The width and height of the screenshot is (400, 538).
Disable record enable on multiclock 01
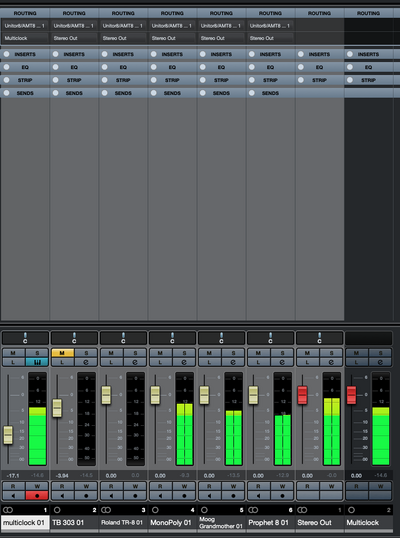(x=37, y=495)
